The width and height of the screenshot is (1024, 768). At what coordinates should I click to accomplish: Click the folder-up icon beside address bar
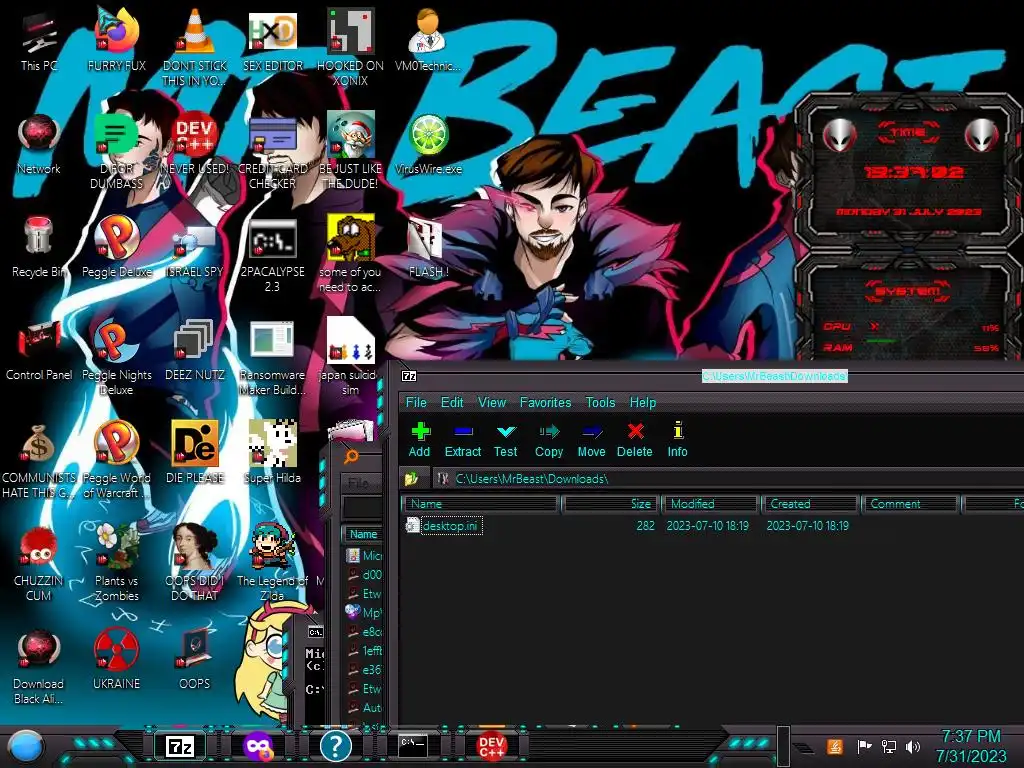point(411,479)
